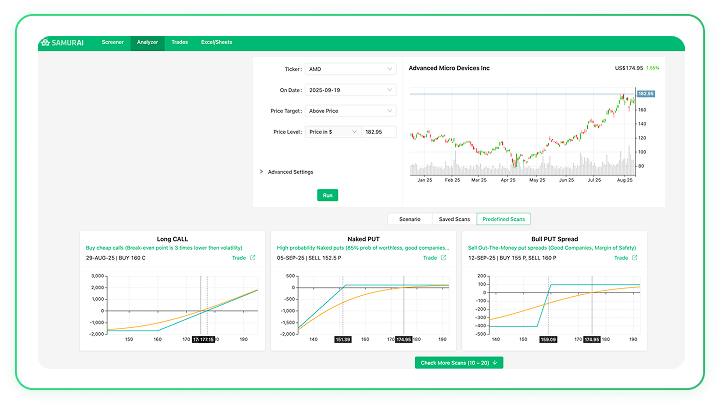Click the 182.95 price label on chart

click(645, 93)
